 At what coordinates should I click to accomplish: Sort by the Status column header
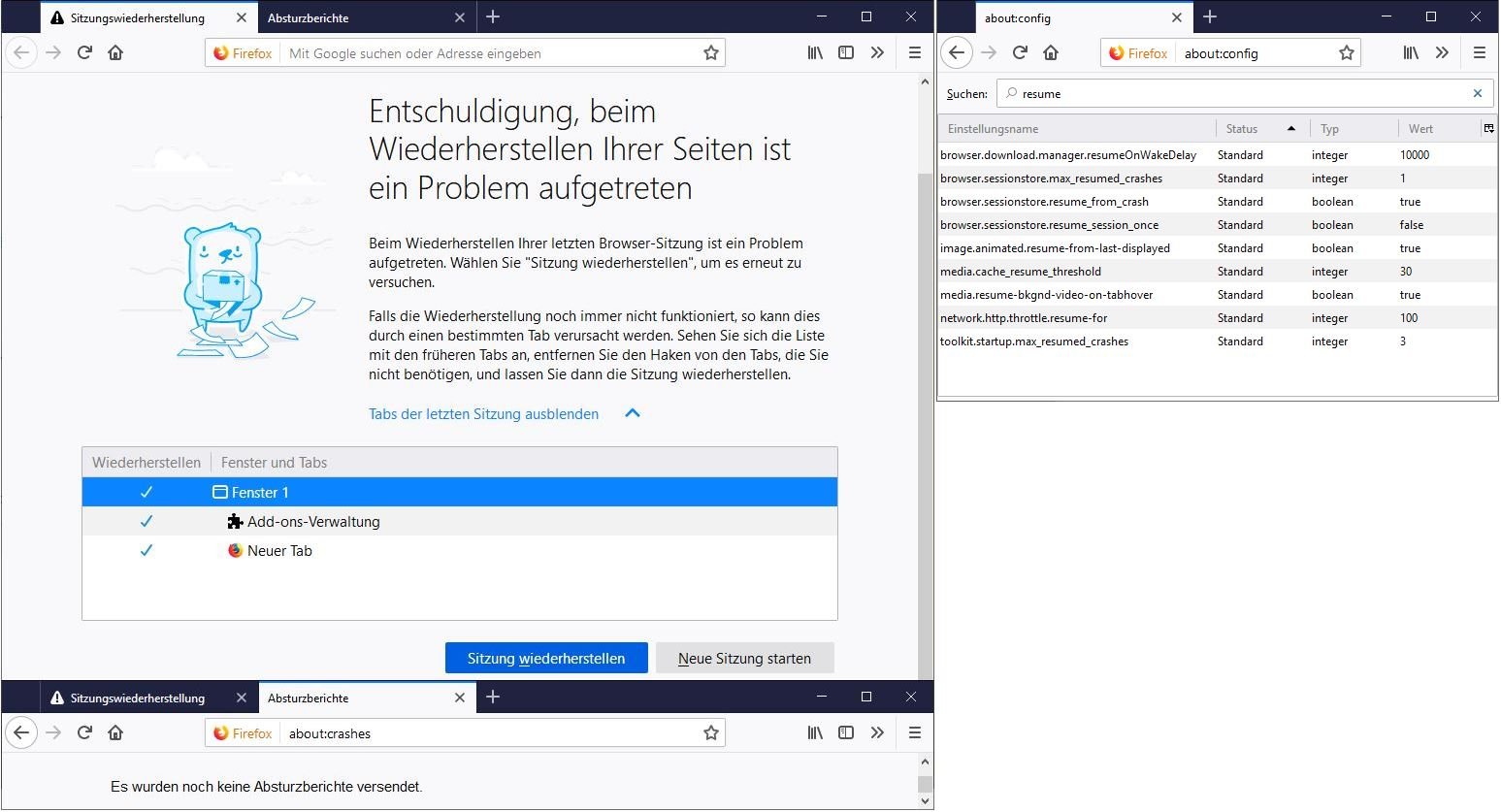tap(1262, 128)
